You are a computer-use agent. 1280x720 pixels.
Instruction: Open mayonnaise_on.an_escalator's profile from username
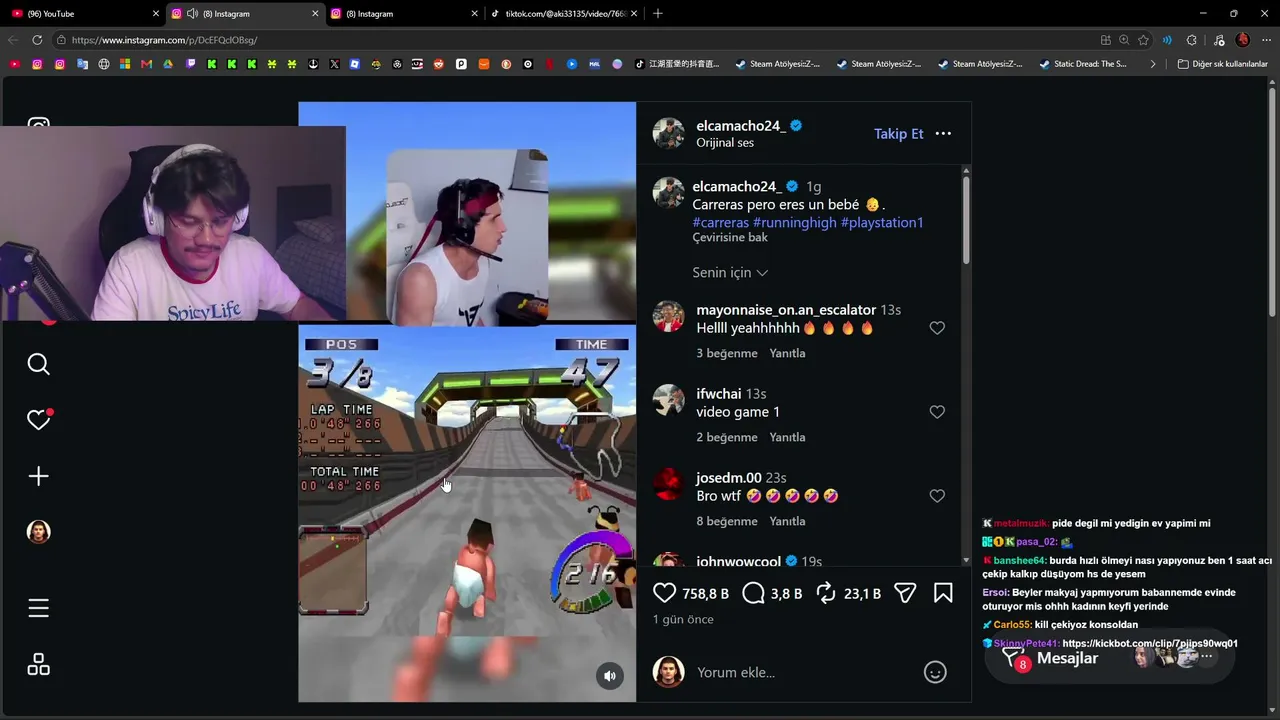click(786, 310)
